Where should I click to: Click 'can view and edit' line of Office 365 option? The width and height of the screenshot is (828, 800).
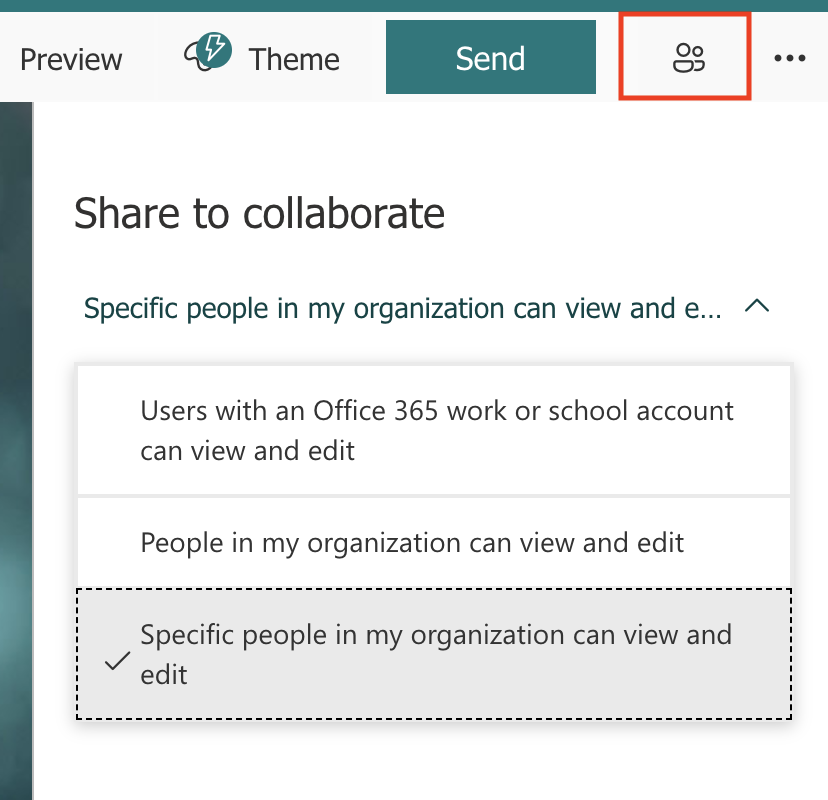point(247,450)
